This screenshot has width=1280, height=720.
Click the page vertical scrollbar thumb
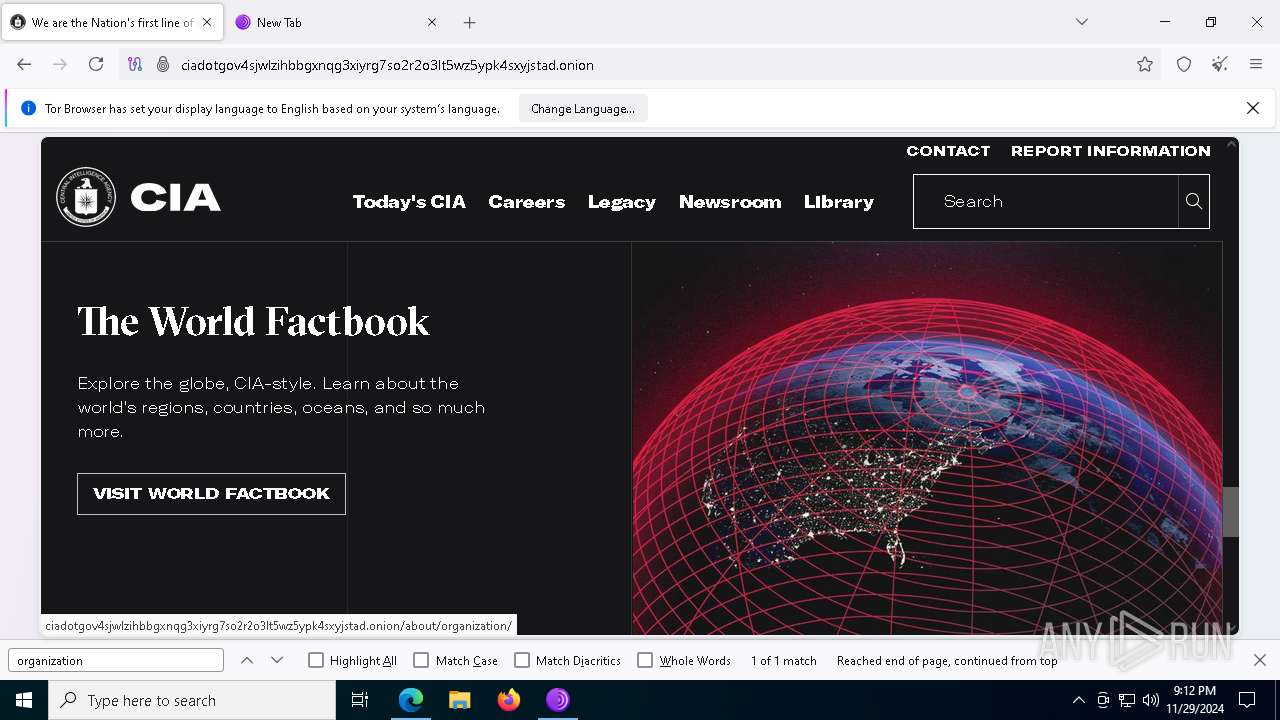[x=1231, y=511]
